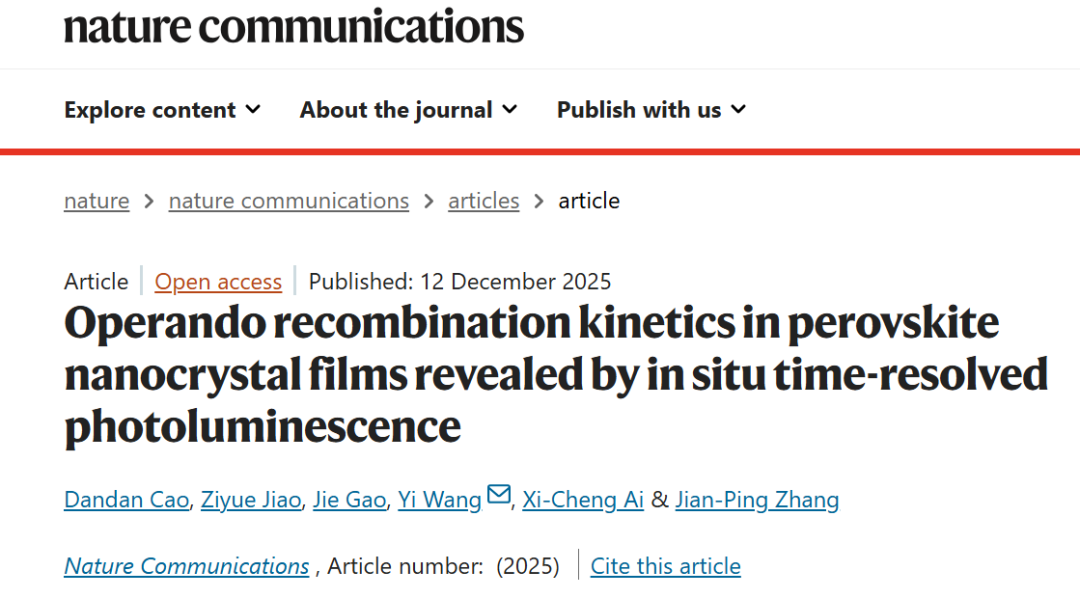Open the Explore content menu
The height and width of the screenshot is (598, 1080).
[x=150, y=110]
